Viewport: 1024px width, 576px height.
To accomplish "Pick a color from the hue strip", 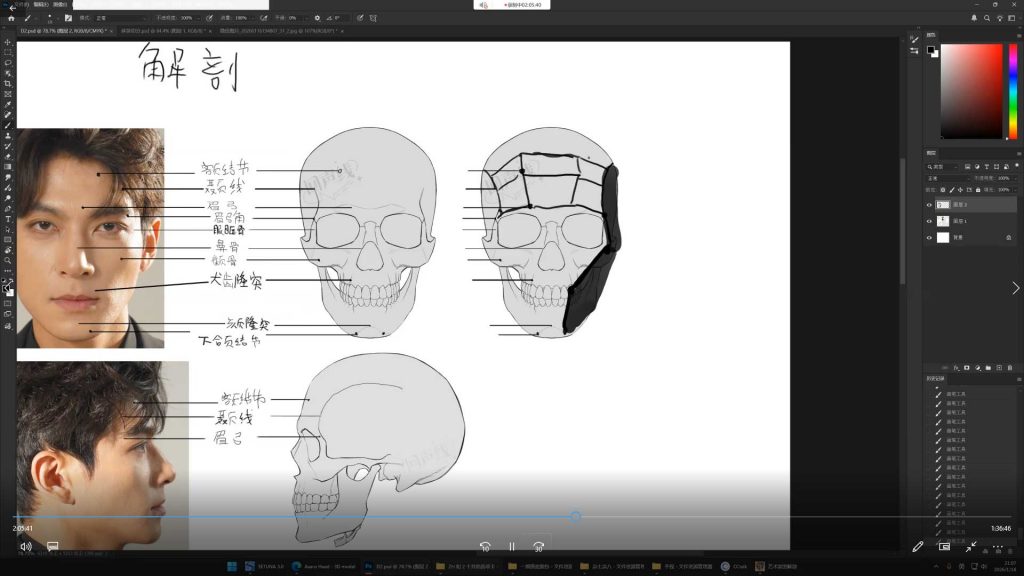I will (1012, 90).
